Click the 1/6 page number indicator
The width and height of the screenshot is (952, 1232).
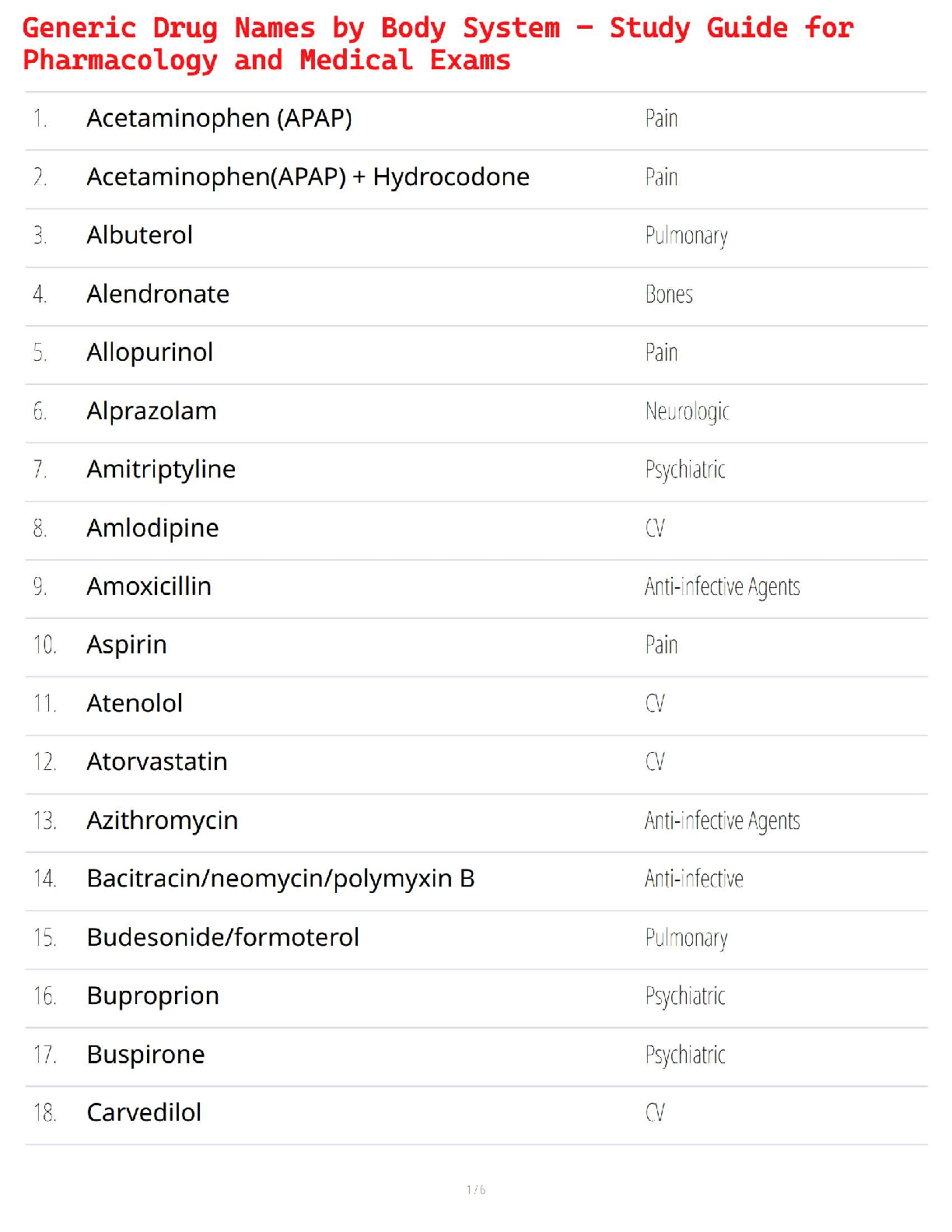click(476, 1190)
